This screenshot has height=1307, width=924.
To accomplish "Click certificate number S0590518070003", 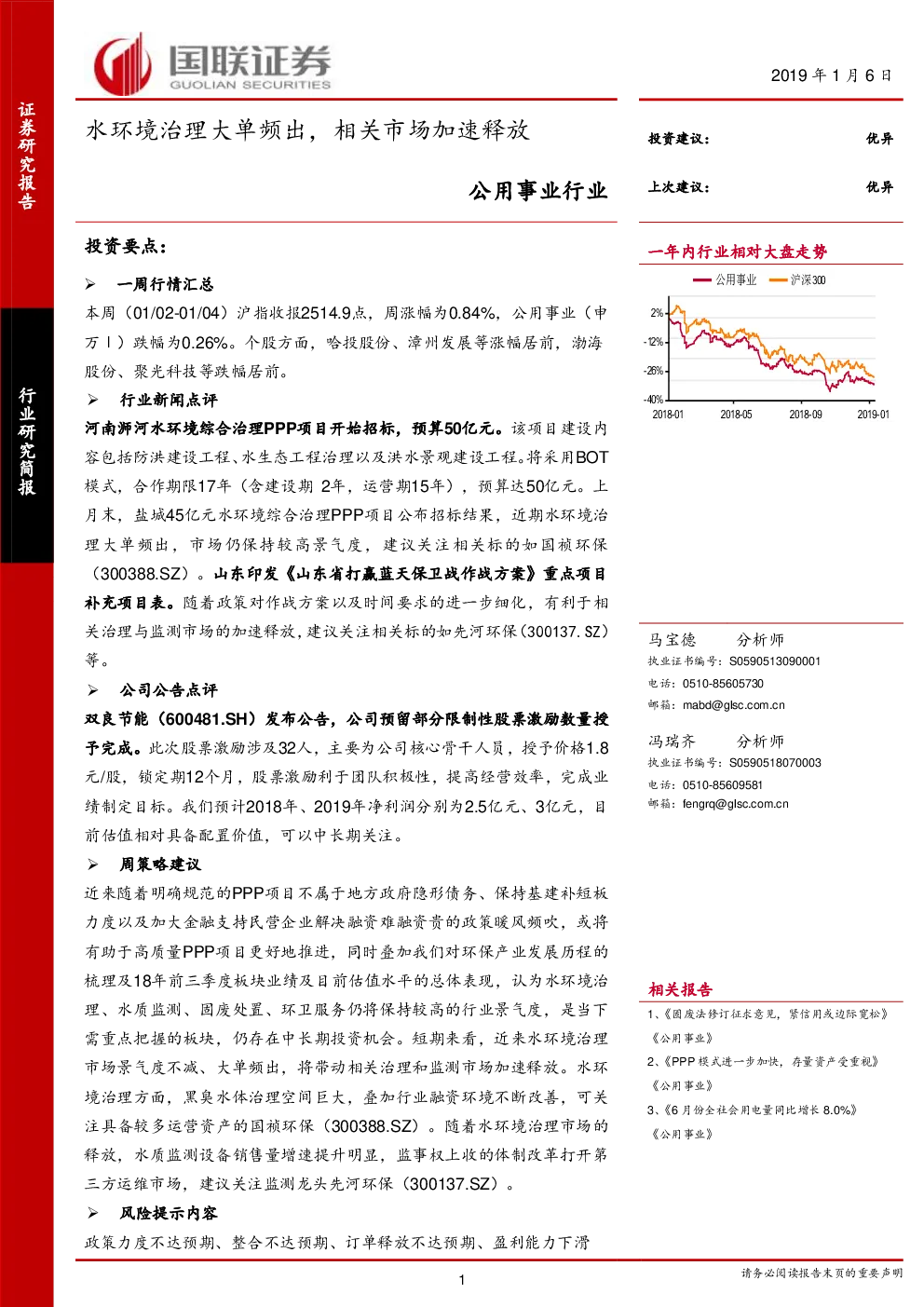I will [x=775, y=763].
